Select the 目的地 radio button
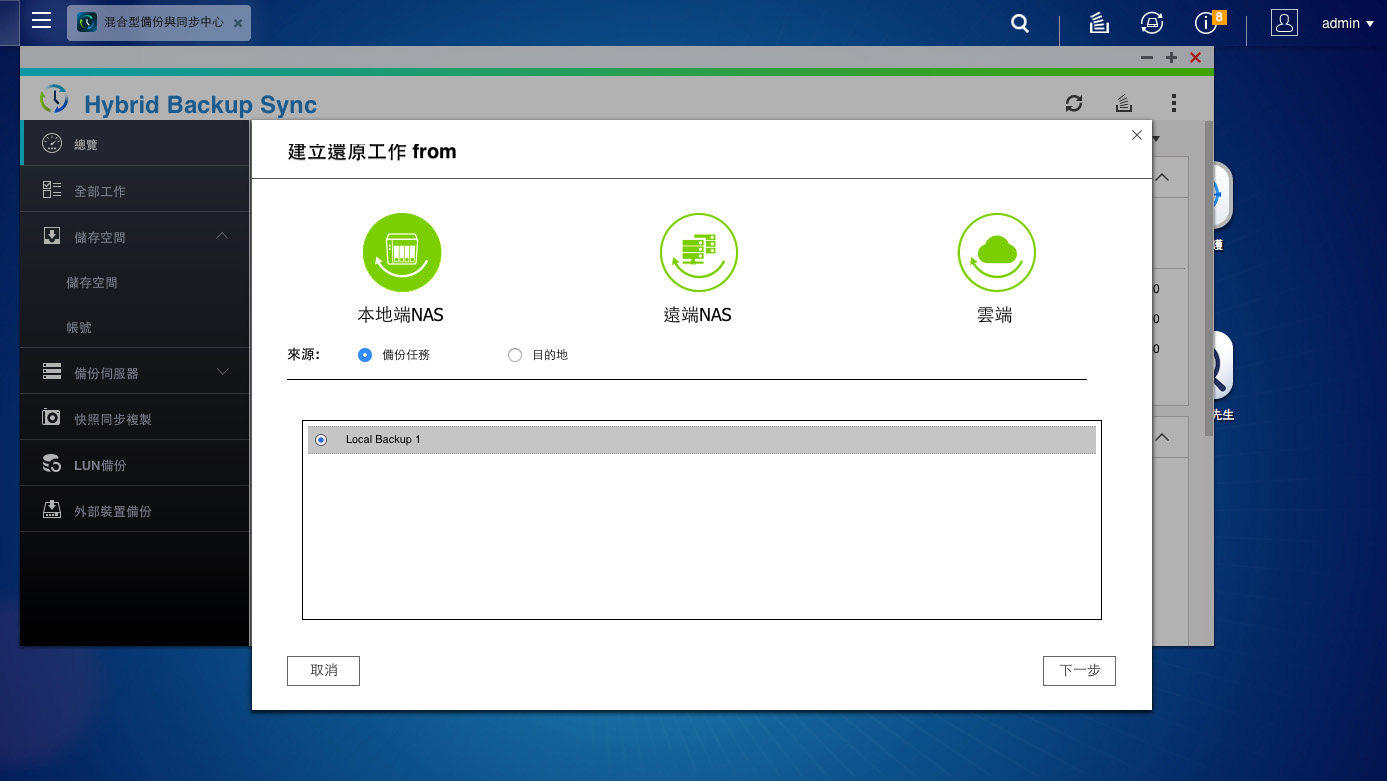This screenshot has width=1387, height=781. click(x=515, y=355)
